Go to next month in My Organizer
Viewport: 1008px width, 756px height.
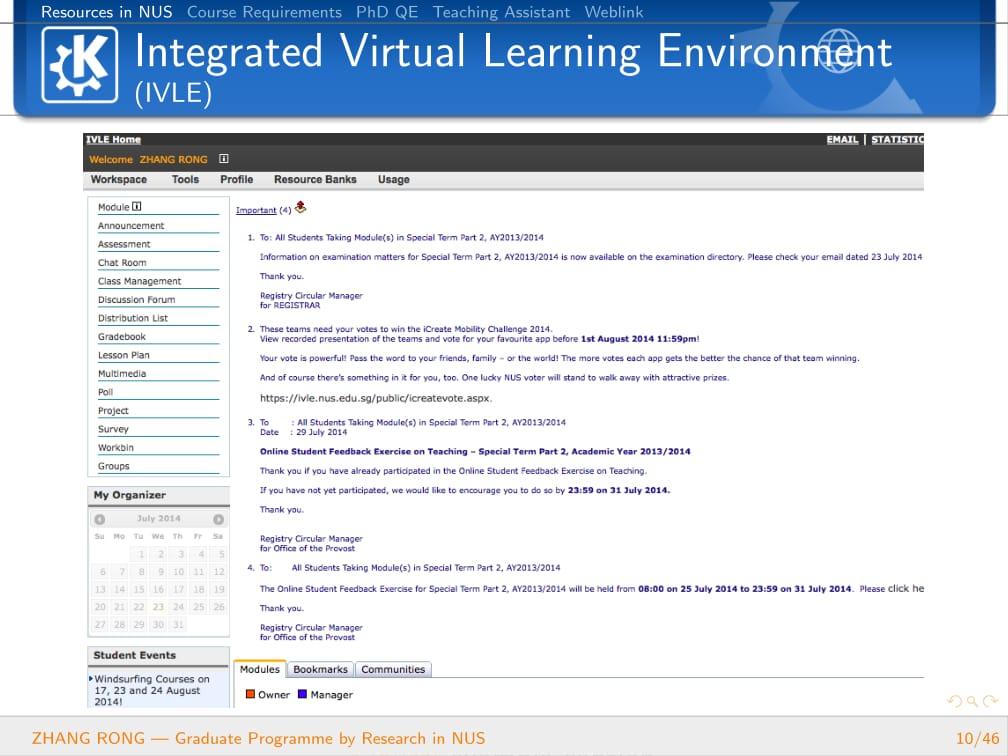[x=219, y=519]
